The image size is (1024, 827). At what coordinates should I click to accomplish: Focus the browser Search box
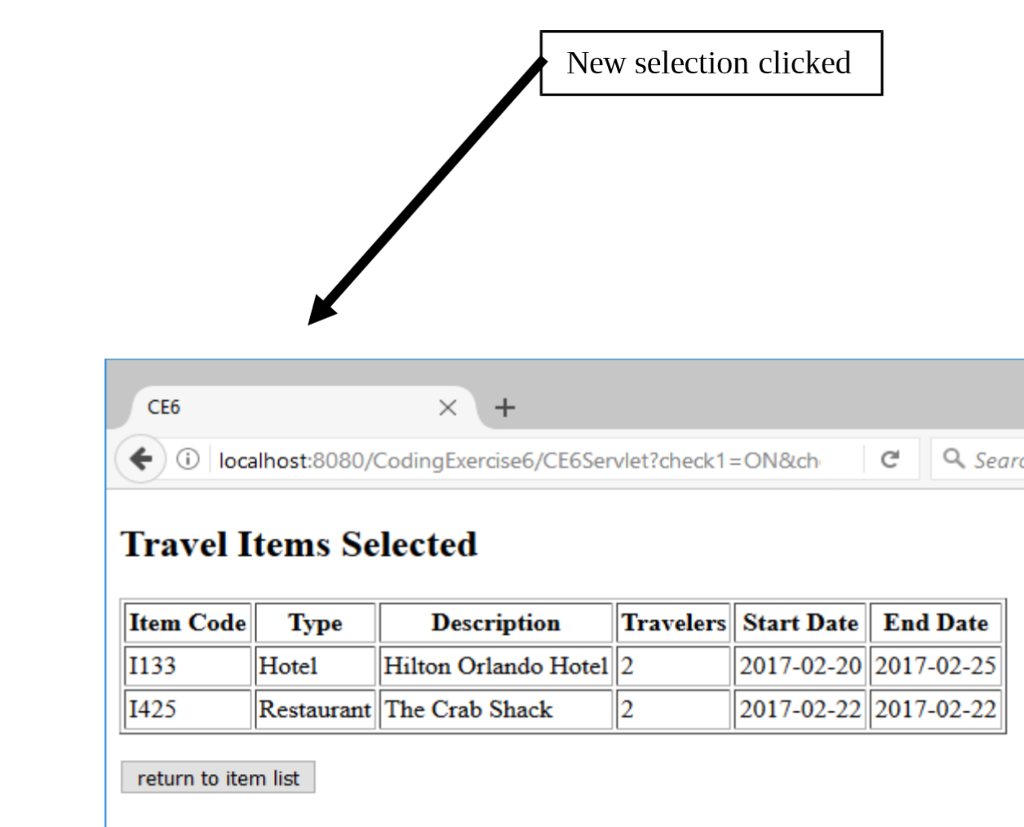(x=978, y=459)
